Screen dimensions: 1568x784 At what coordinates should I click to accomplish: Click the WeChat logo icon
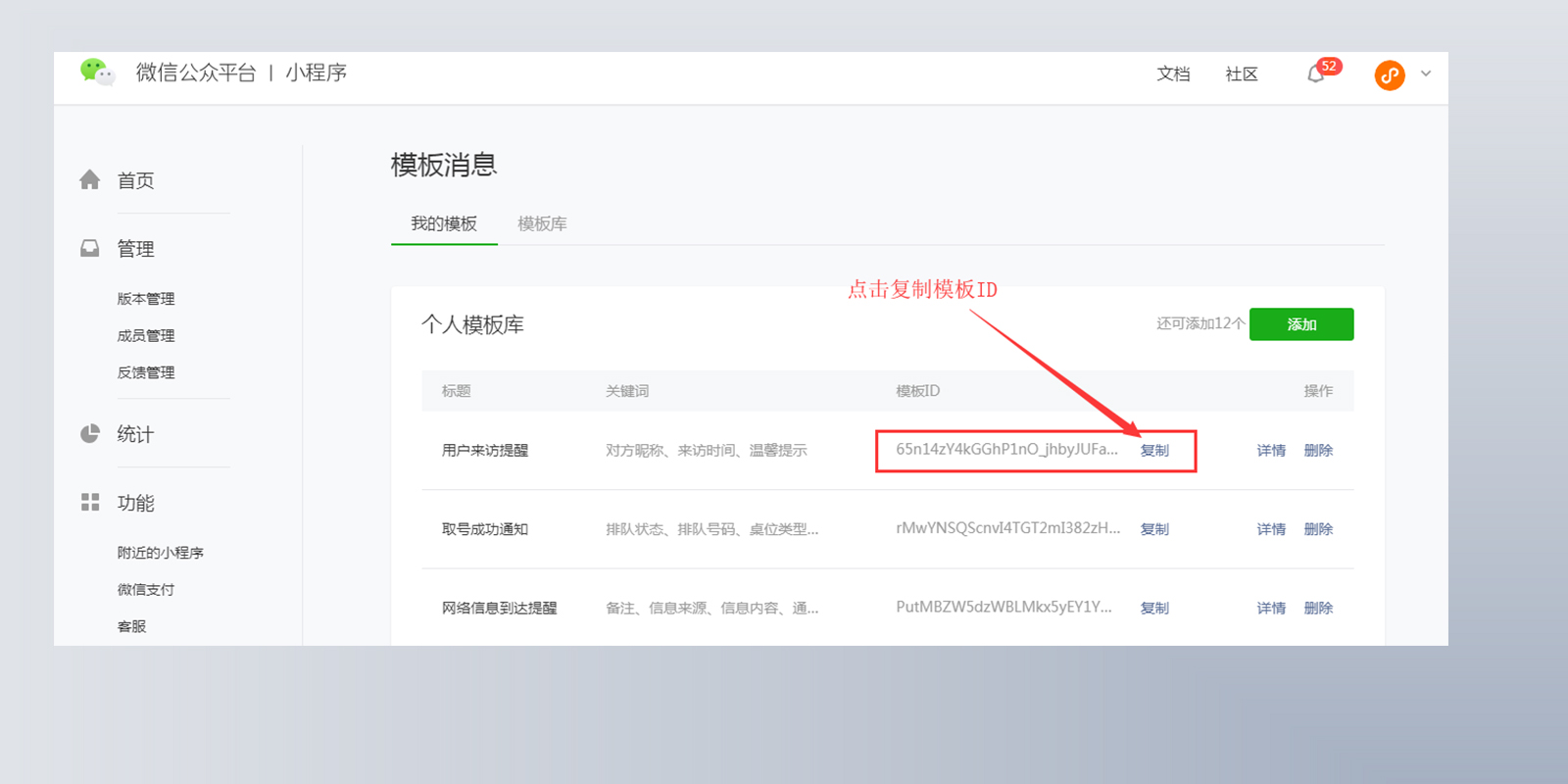(97, 73)
